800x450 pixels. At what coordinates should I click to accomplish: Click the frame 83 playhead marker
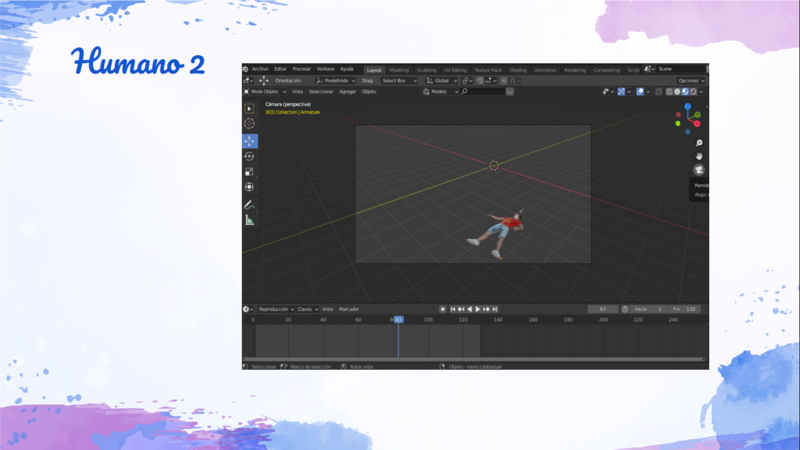pyautogui.click(x=398, y=319)
